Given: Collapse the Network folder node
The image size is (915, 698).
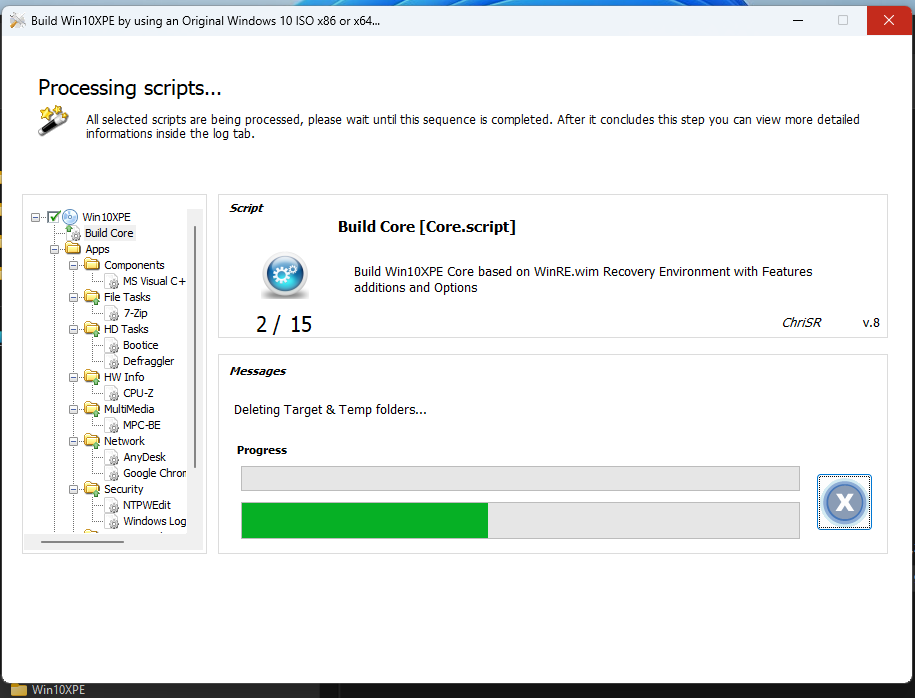Looking at the screenshot, I should click(x=74, y=441).
